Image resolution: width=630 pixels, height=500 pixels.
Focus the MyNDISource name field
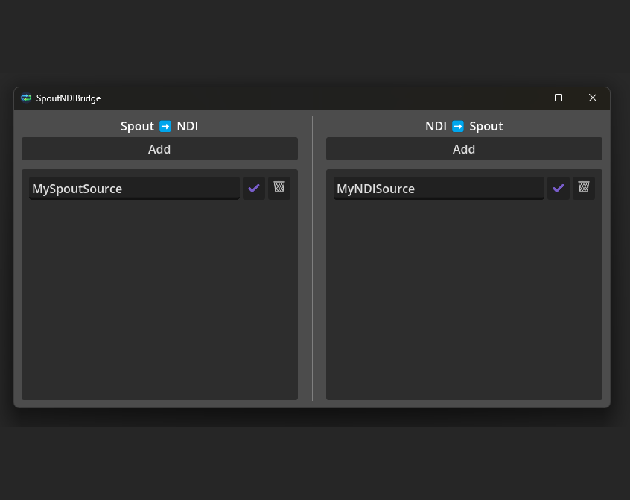coord(438,188)
